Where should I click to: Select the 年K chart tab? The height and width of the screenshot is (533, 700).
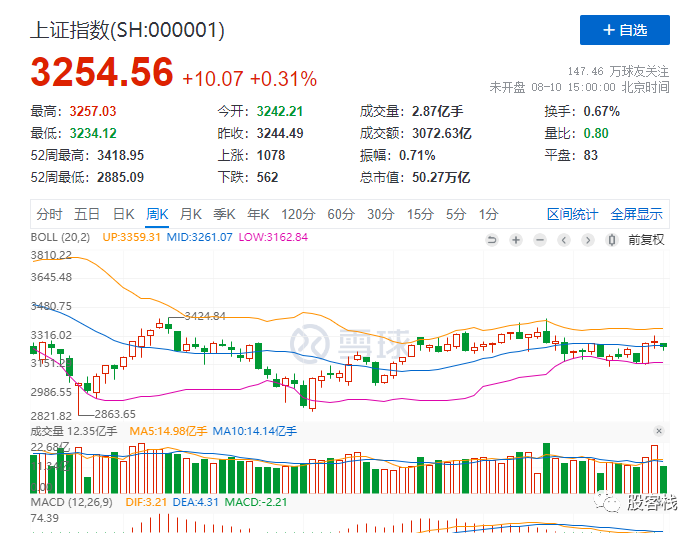coord(258,214)
